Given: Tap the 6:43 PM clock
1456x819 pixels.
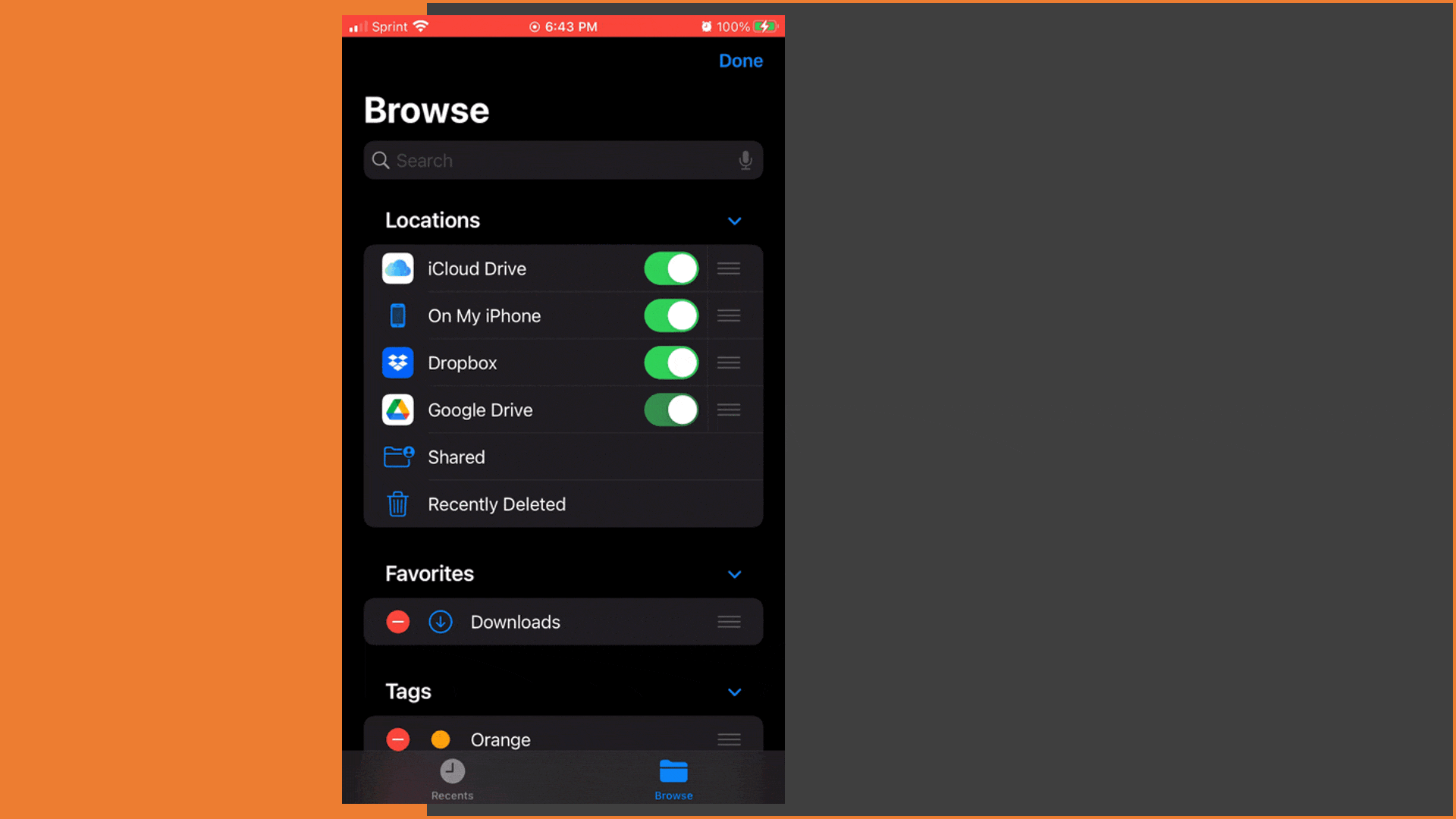Looking at the screenshot, I should 571,27.
